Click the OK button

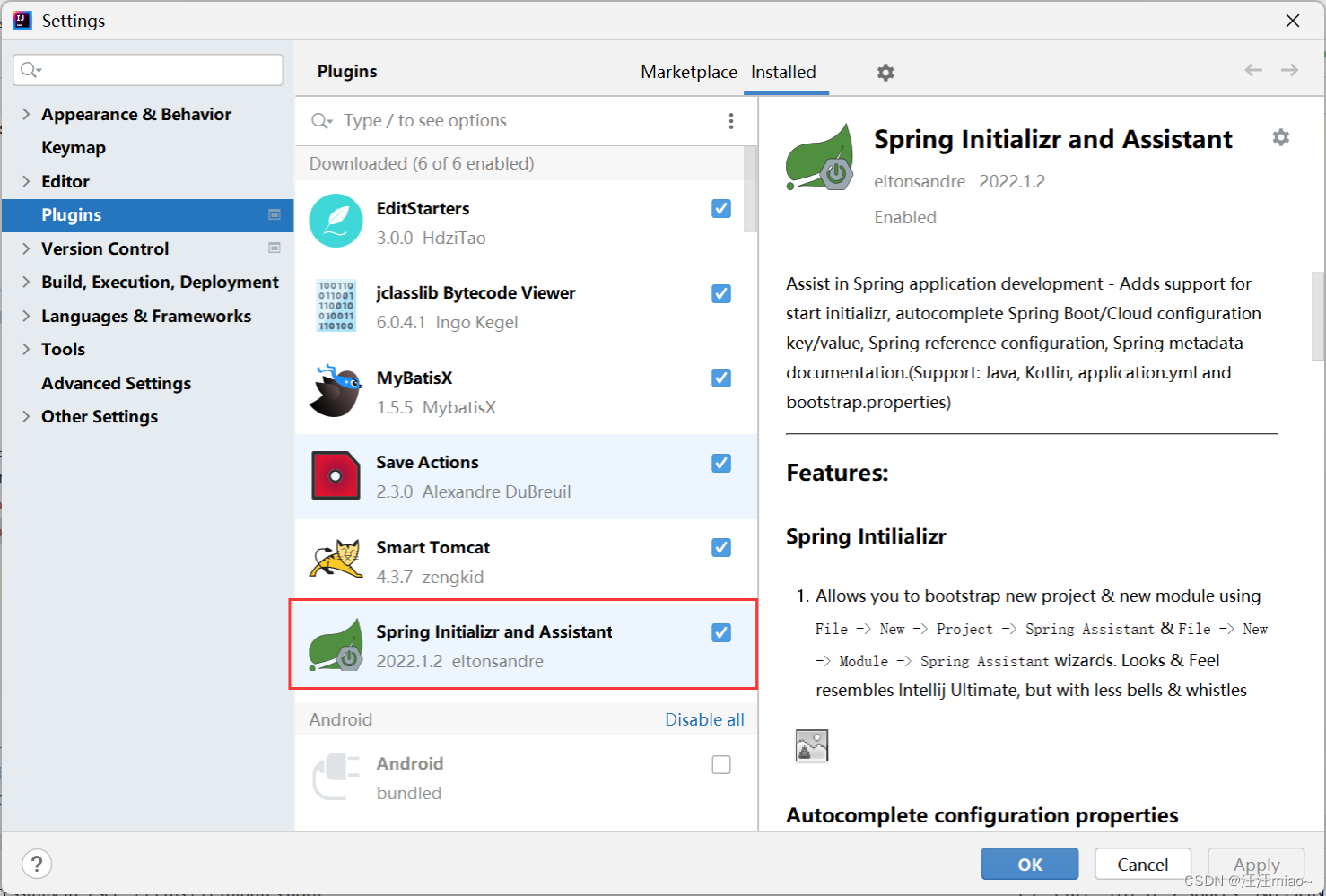1030,864
